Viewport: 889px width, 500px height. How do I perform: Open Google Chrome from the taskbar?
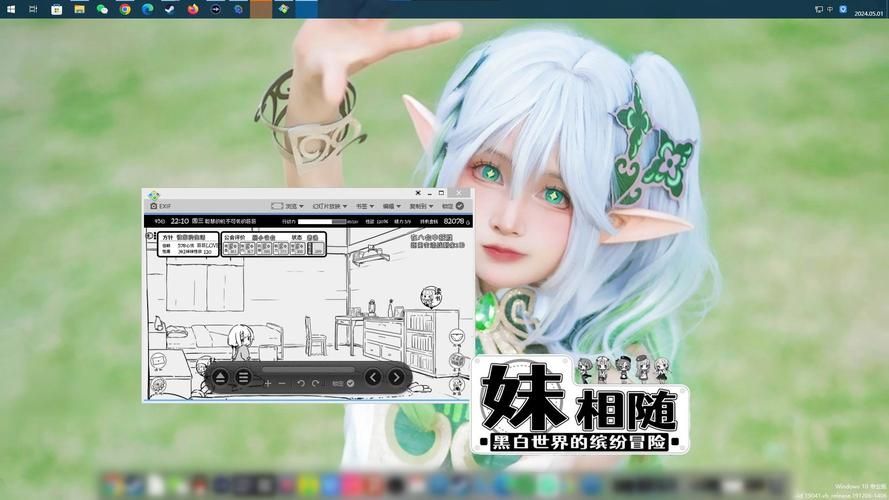coord(125,9)
